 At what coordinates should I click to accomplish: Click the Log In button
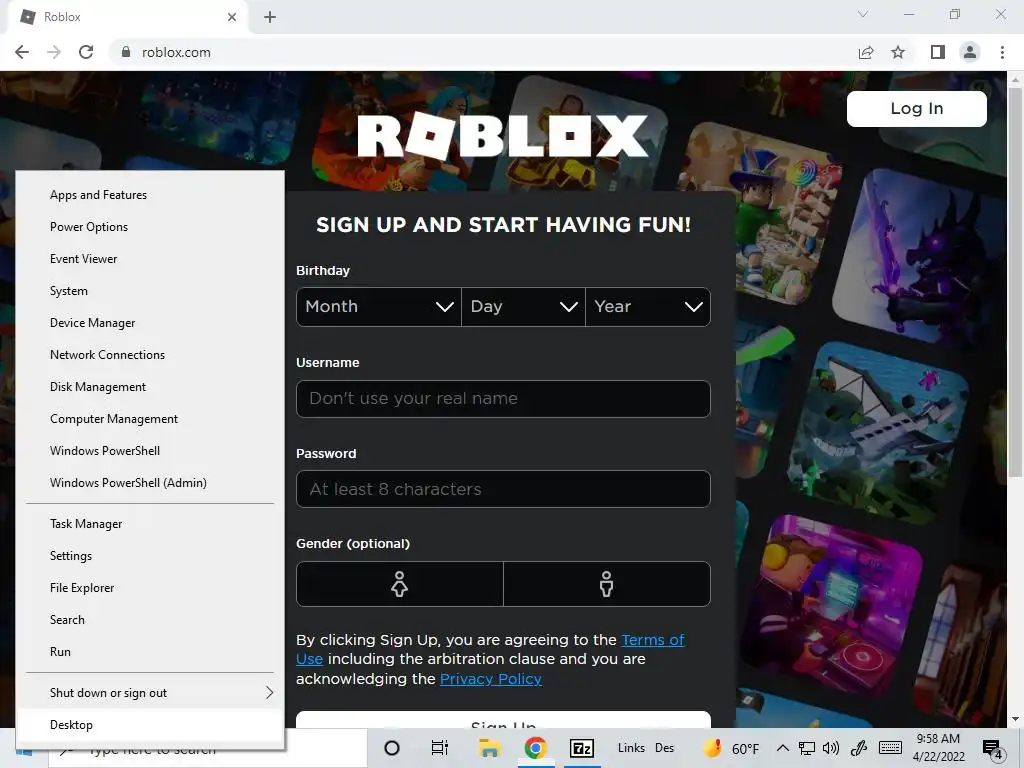coord(916,108)
